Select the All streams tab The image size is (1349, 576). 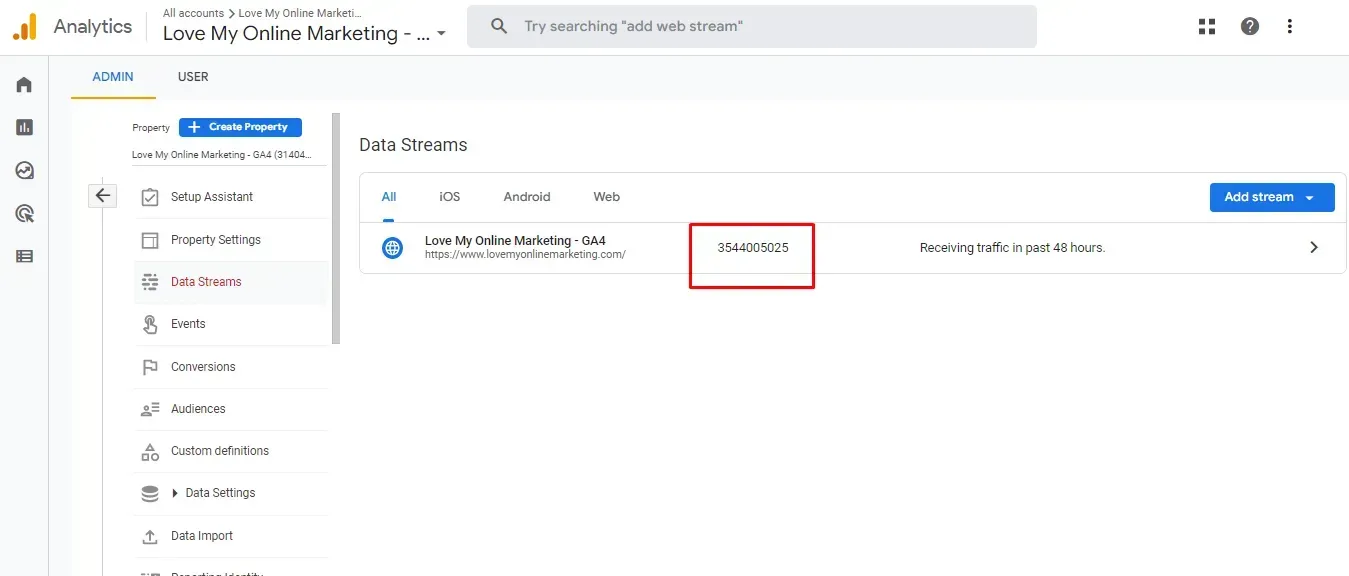point(389,197)
